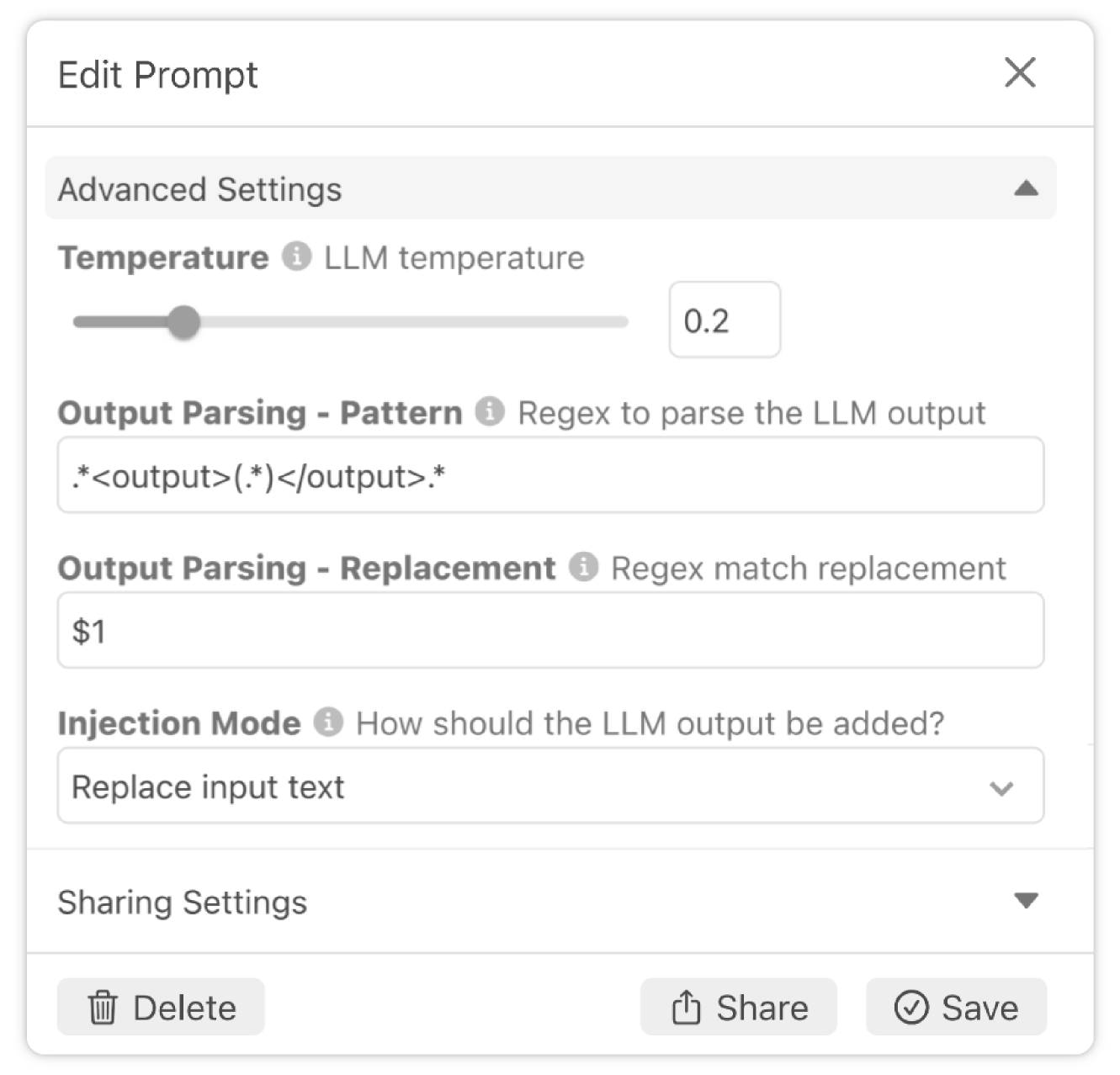1120x1075 pixels.
Task: Click the temperature value field showing 0.2
Action: [724, 320]
